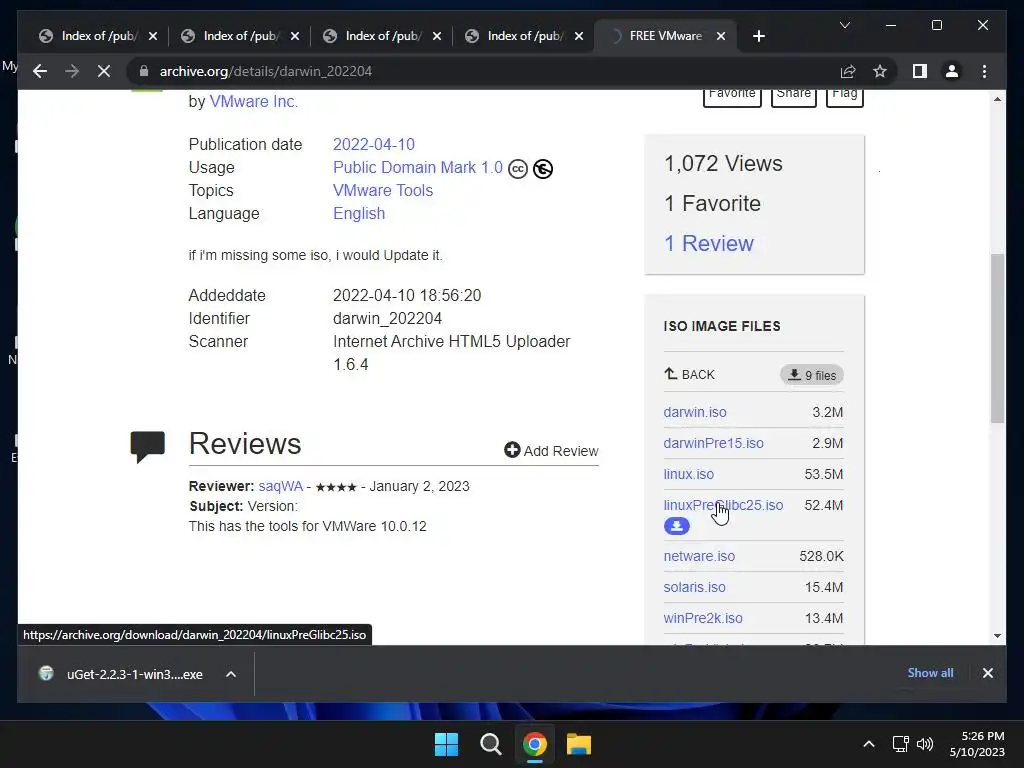Open the uGet download options chevron
The image size is (1024, 768).
(x=231, y=674)
